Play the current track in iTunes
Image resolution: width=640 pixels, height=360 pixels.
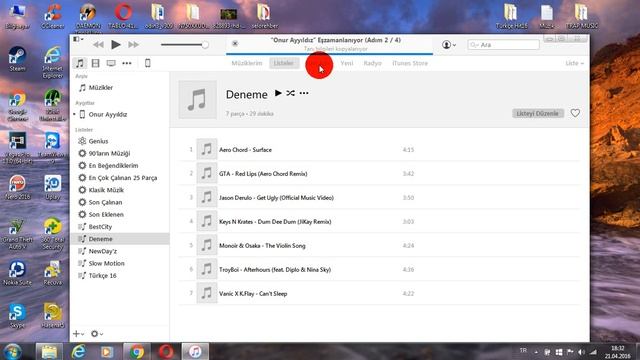point(116,44)
